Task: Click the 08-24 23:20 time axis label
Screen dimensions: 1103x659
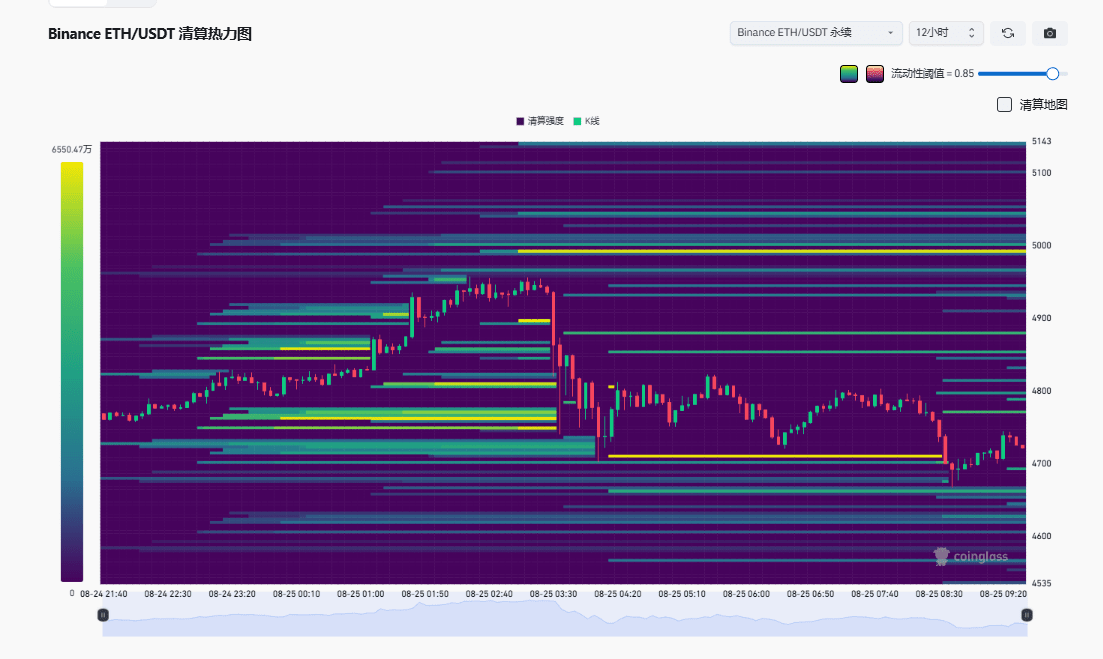Action: tap(232, 594)
